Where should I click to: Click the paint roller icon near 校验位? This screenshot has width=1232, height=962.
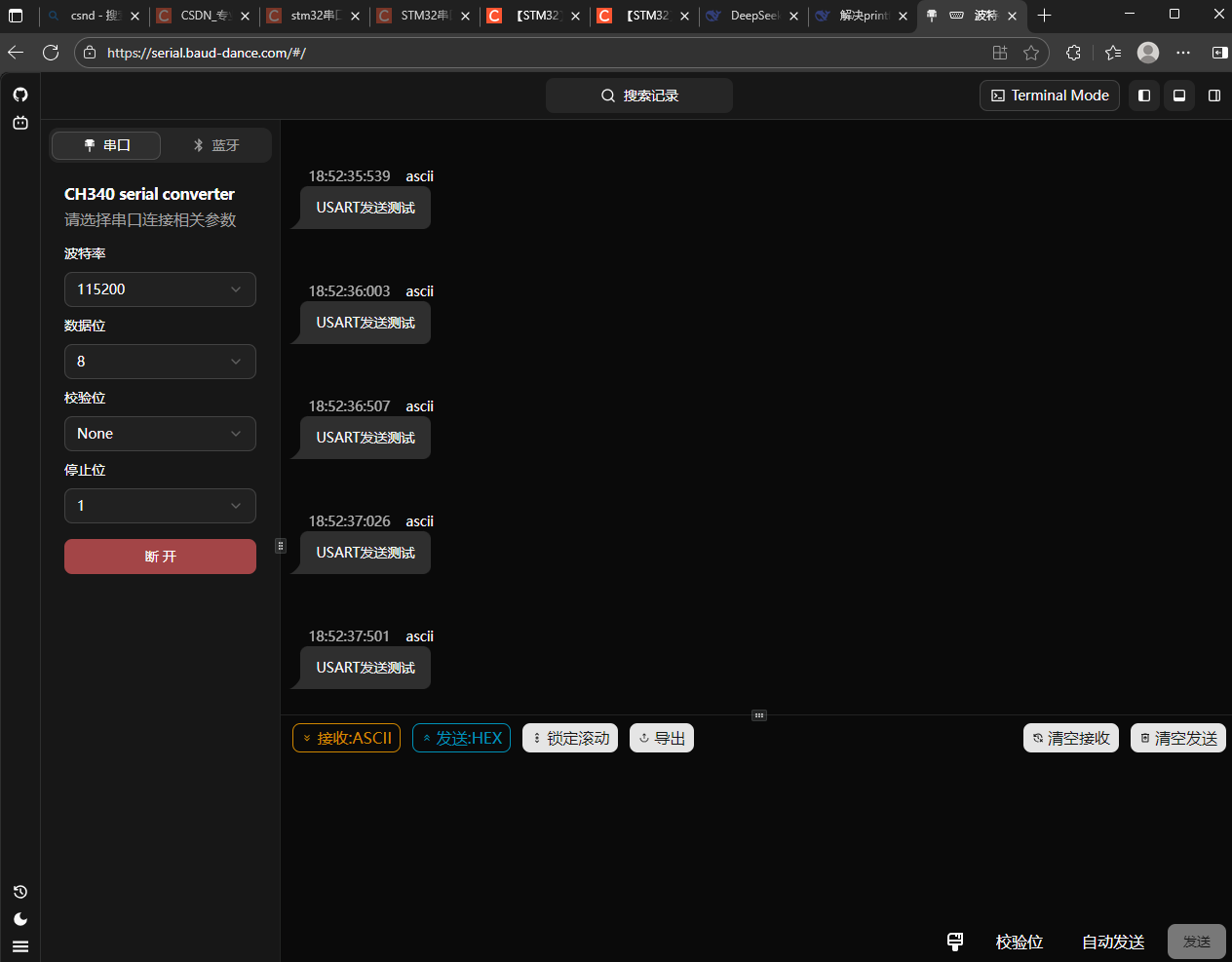point(955,942)
